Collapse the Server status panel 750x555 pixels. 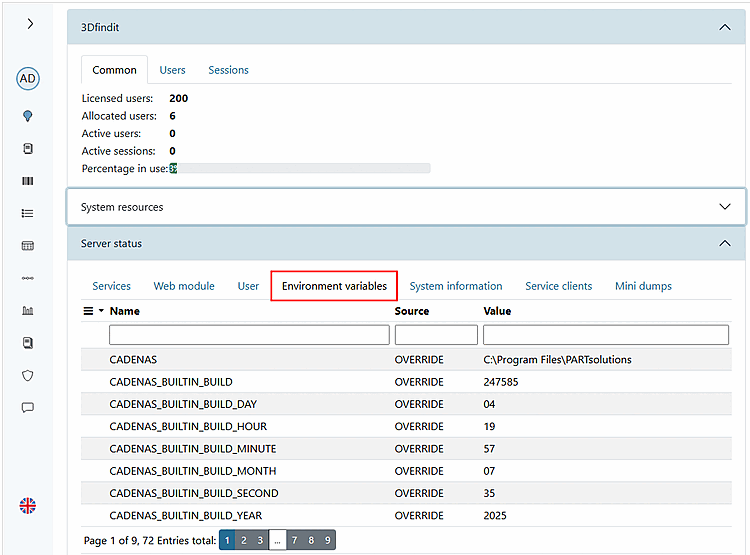click(725, 243)
